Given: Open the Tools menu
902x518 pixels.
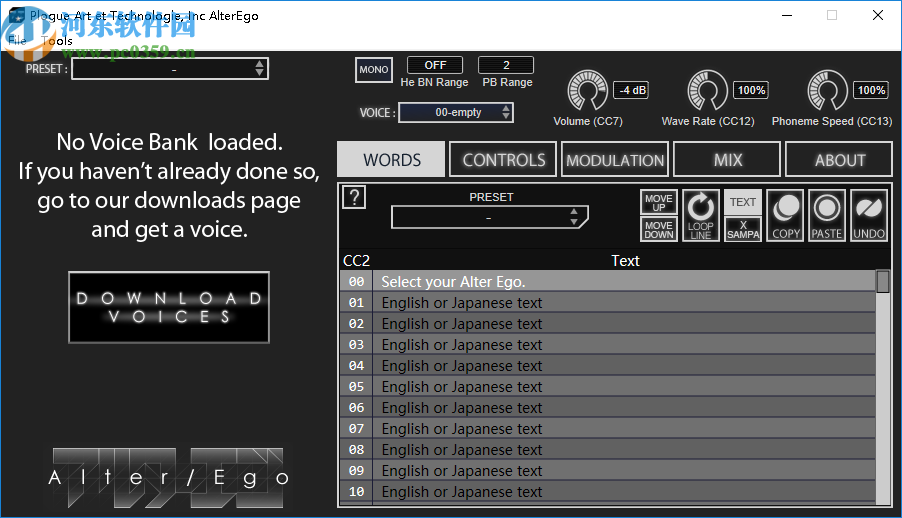Looking at the screenshot, I should coord(56,40).
